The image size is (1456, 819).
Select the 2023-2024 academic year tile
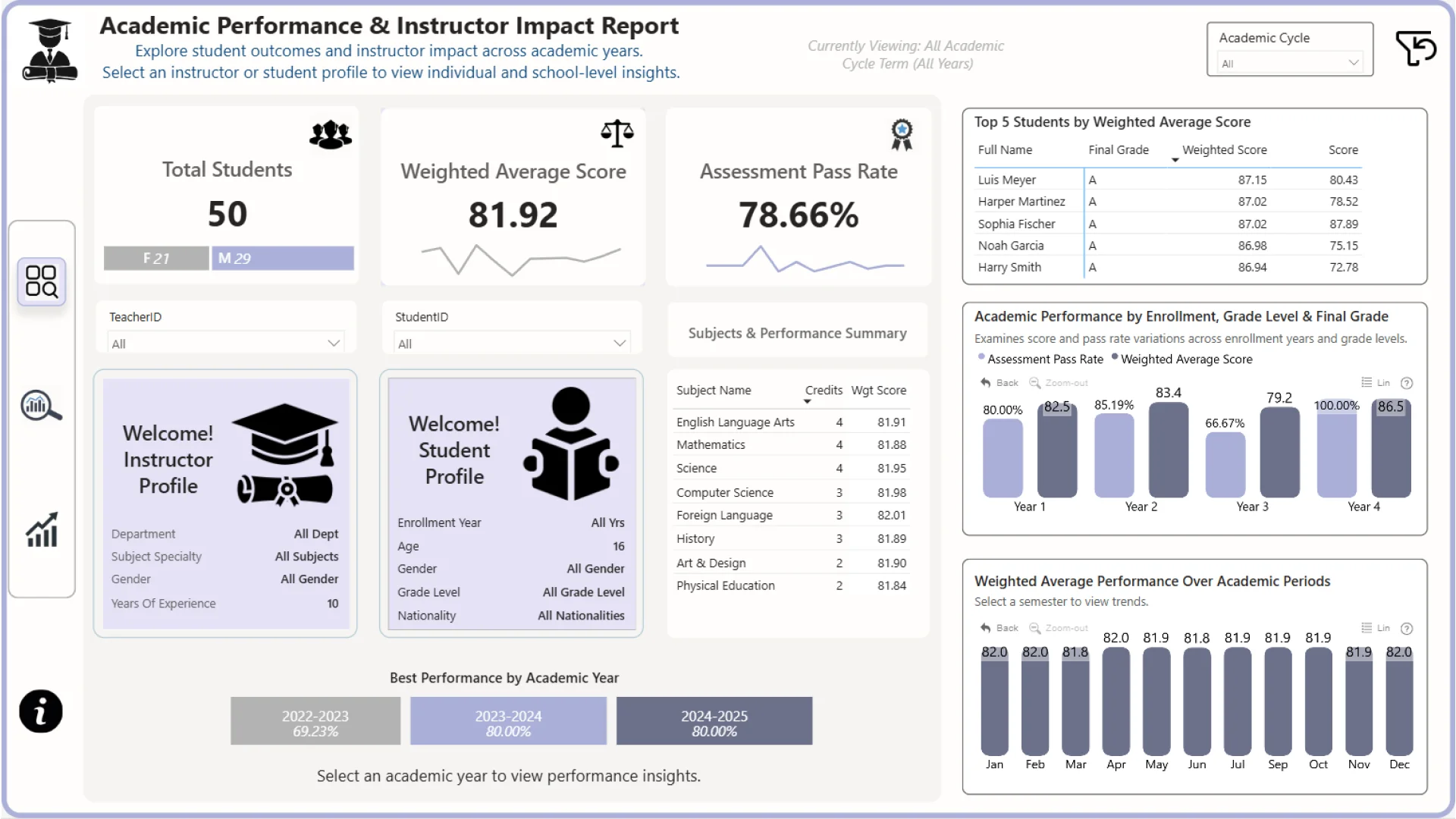[508, 721]
